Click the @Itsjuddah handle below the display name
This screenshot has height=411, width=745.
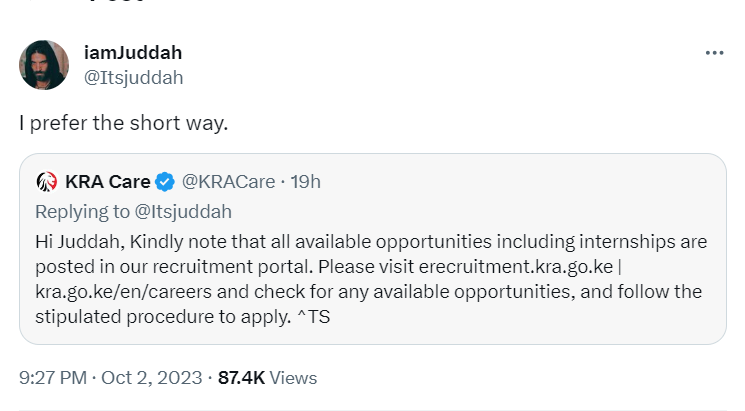(134, 77)
